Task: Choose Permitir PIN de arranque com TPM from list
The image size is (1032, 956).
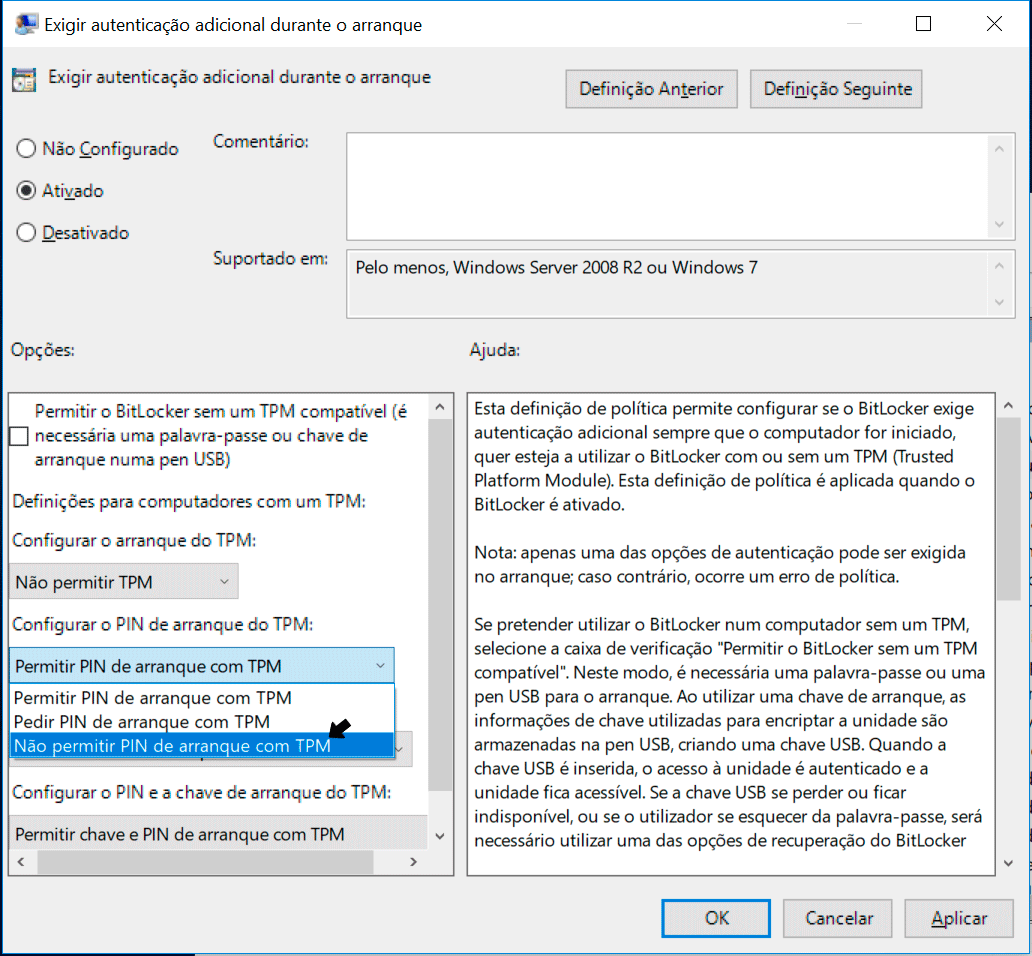Action: tap(202, 697)
